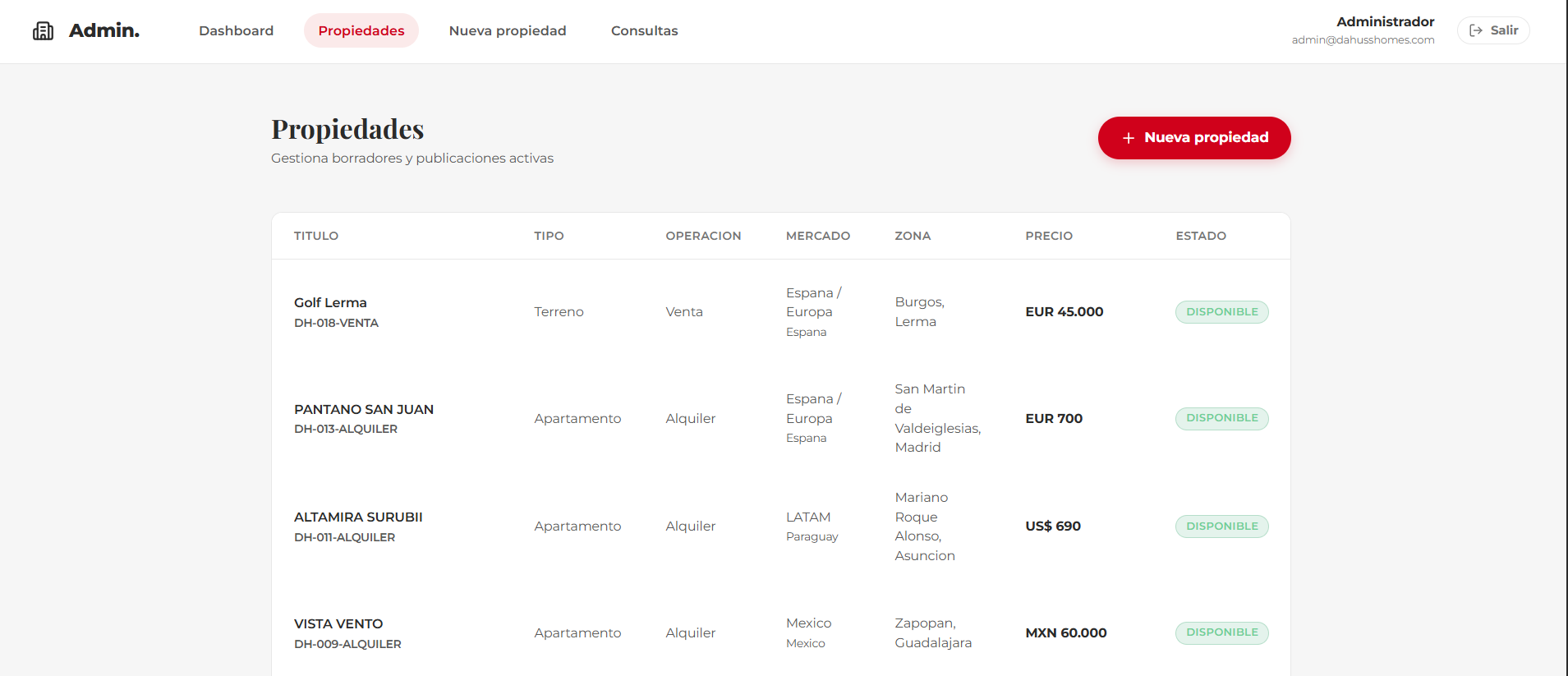Screen dimensions: 1568x676
Task: Click the DH-011-ALQUILER reference code
Action: [x=344, y=537]
